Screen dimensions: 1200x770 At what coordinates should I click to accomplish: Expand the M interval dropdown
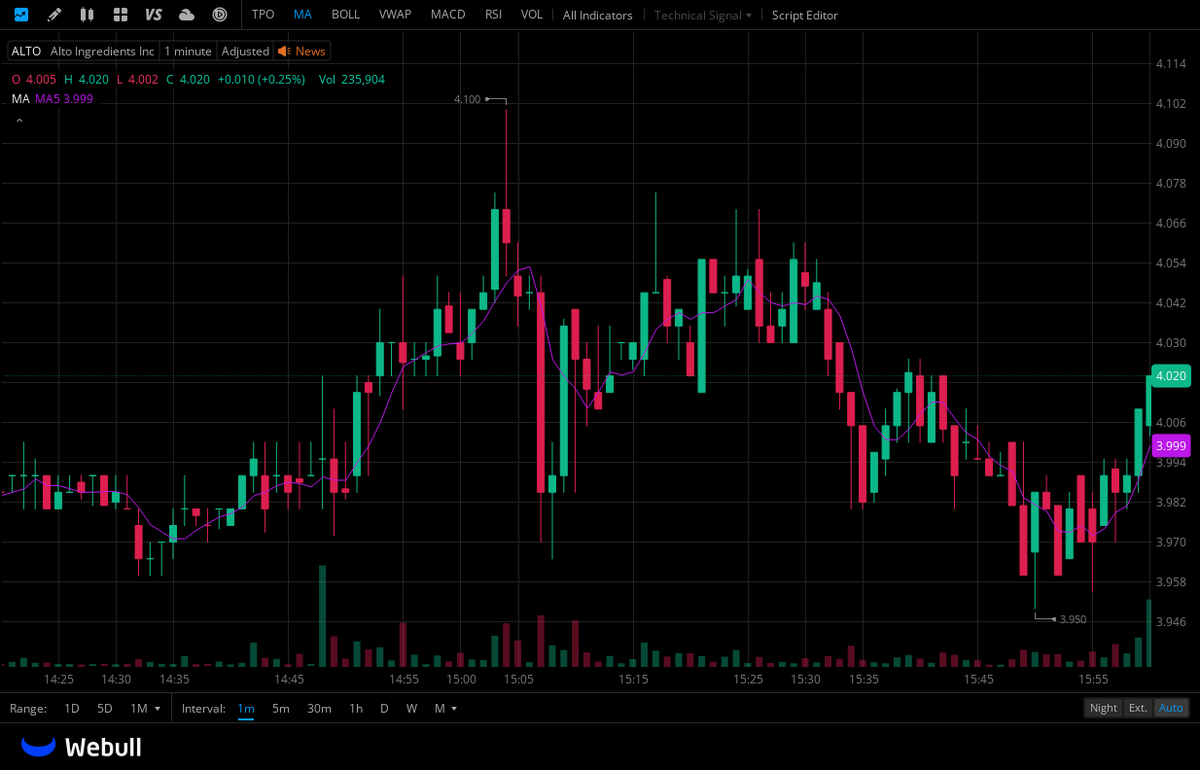click(445, 708)
